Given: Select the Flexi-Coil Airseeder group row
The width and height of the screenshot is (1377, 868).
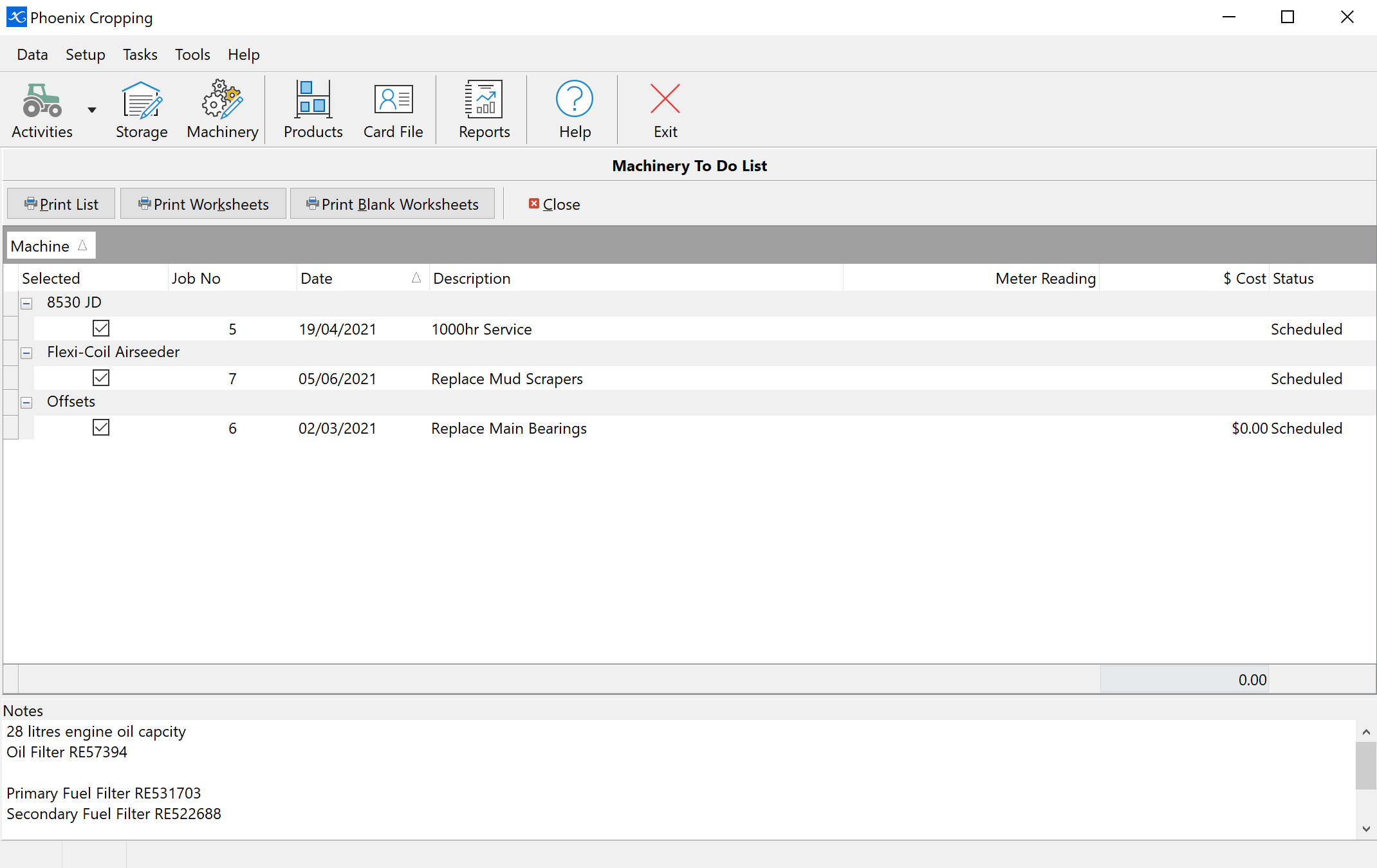Looking at the screenshot, I should coord(698,353).
